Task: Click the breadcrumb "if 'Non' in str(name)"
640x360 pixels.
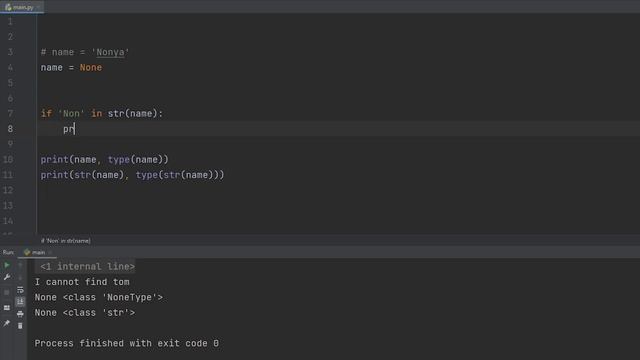Action: pyautogui.click(x=66, y=241)
